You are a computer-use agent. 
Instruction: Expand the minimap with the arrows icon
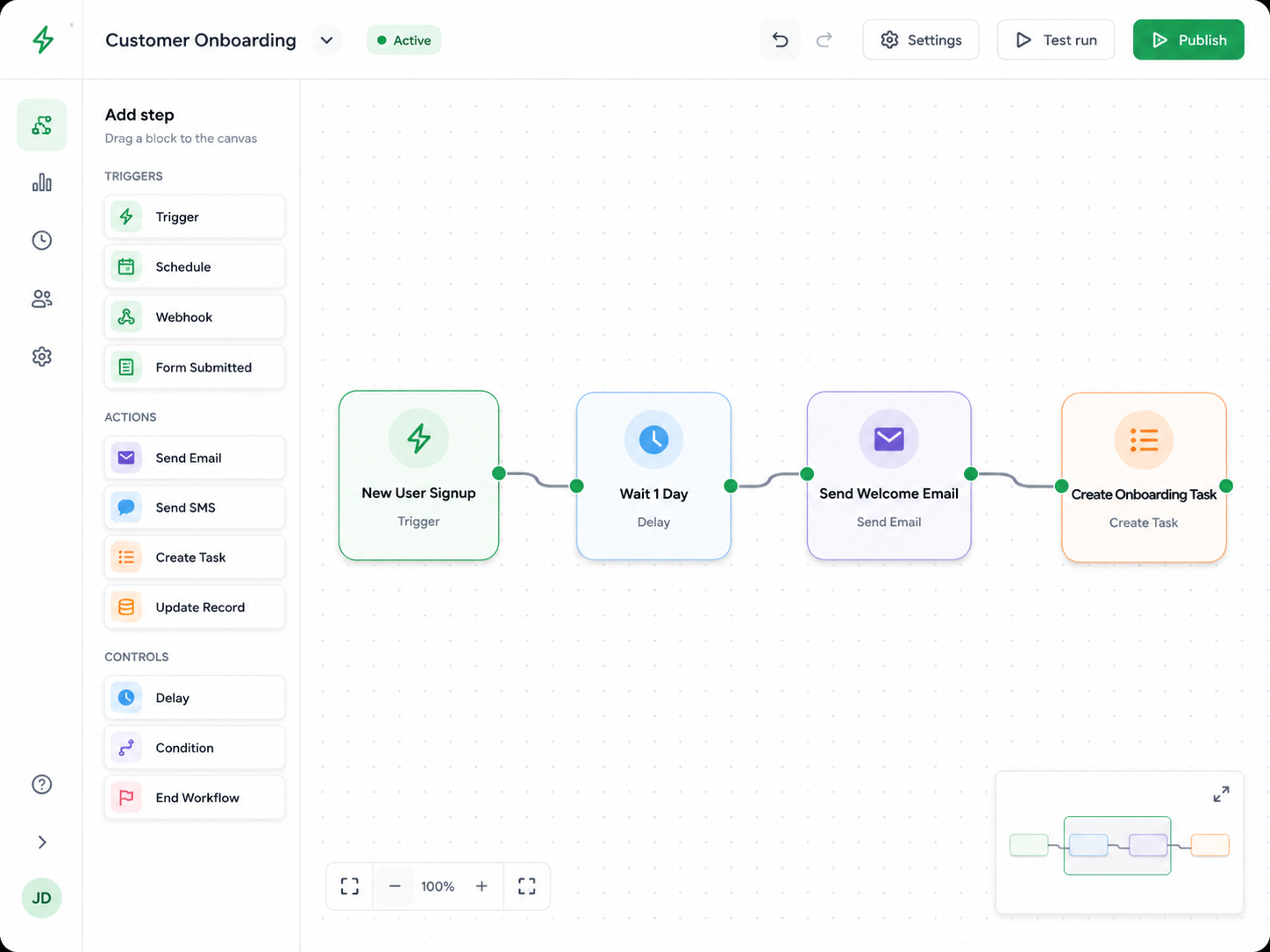pyautogui.click(x=1221, y=794)
